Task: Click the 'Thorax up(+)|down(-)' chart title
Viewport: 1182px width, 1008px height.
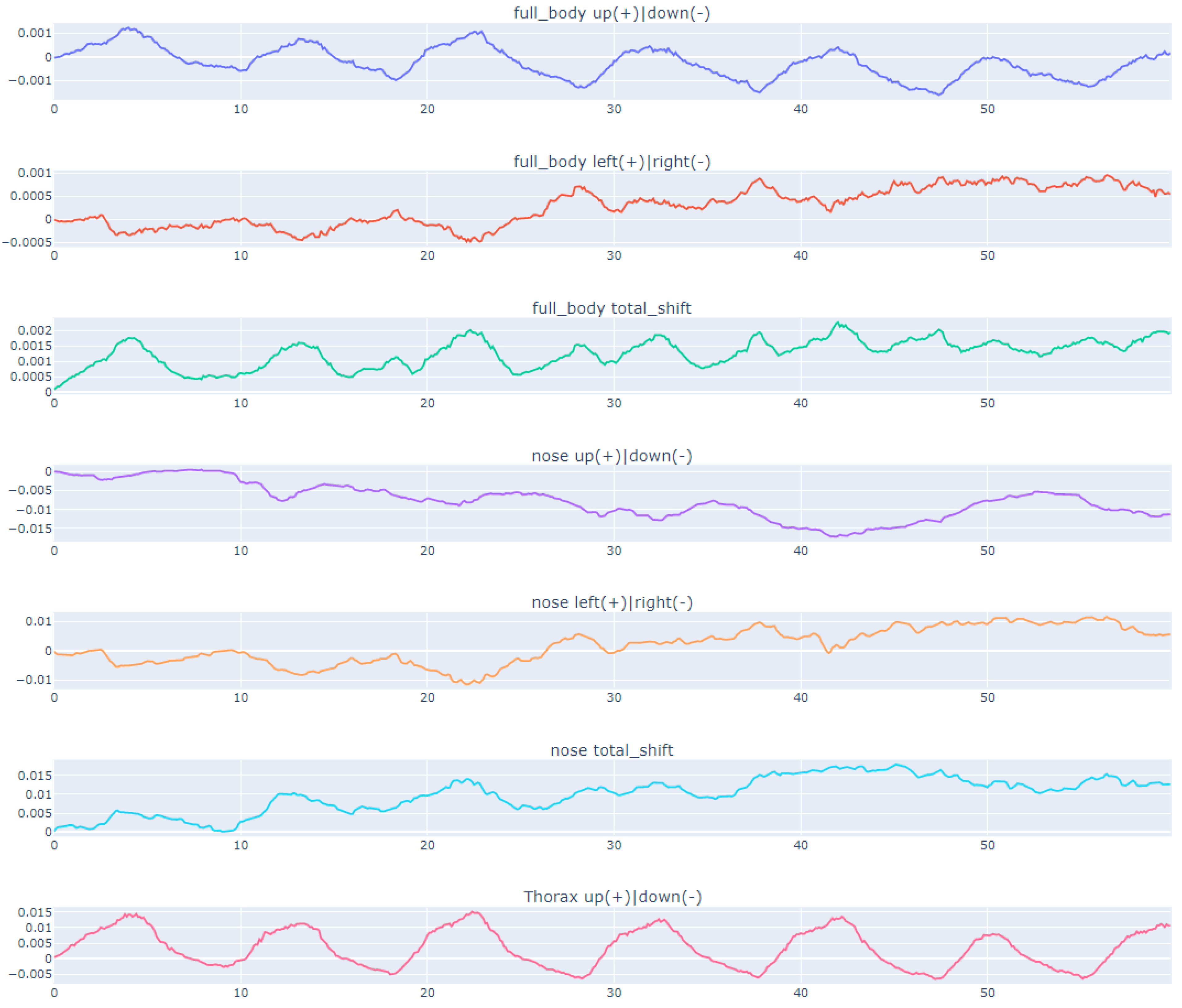Action: coord(612,897)
